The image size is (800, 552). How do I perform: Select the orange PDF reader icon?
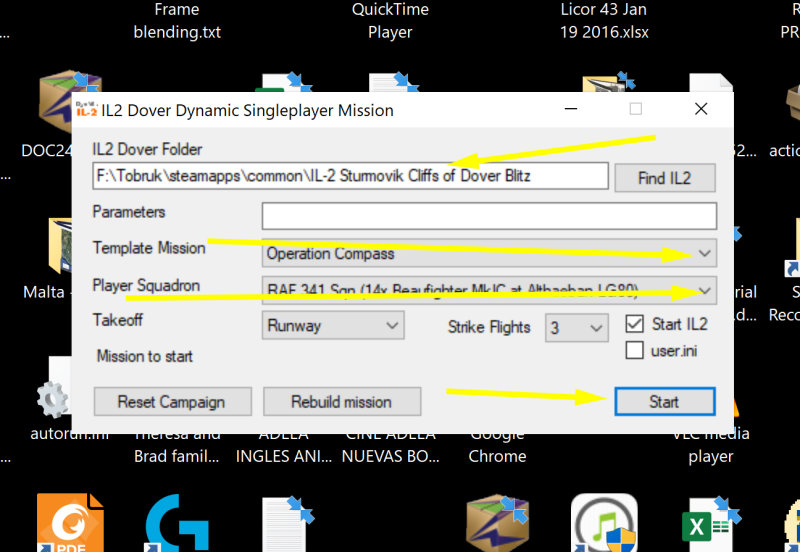coord(70,523)
